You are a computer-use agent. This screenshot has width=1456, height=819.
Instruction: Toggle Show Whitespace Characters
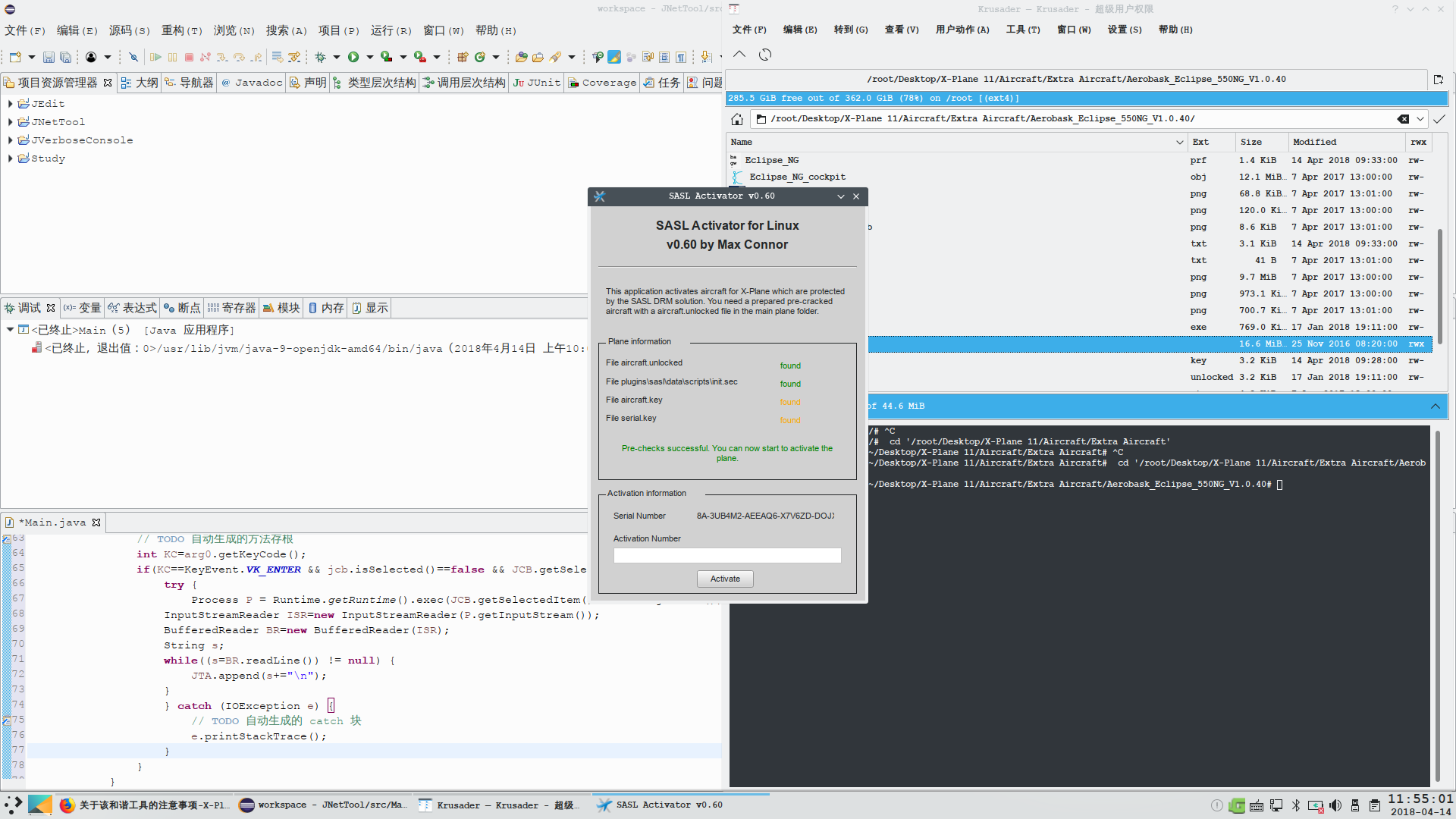[681, 57]
